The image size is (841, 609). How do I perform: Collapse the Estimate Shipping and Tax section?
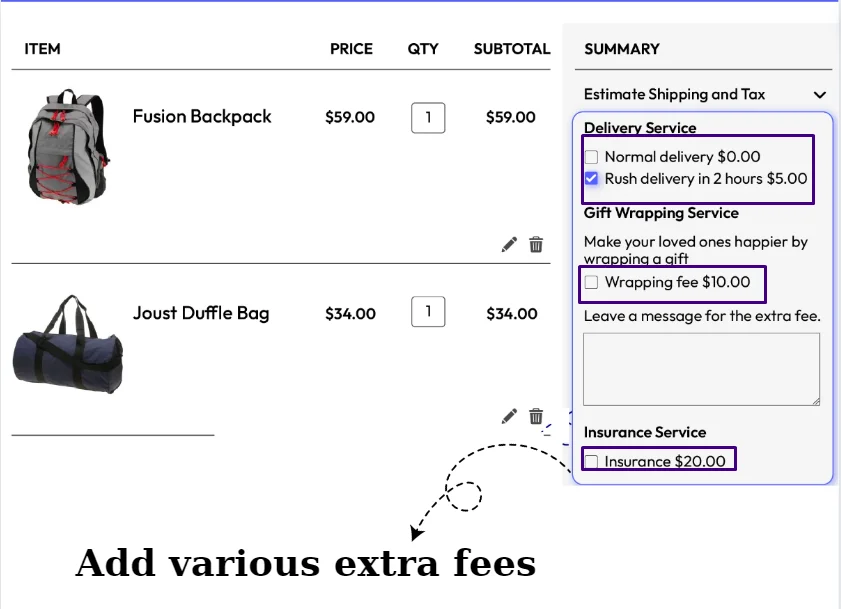coord(818,93)
